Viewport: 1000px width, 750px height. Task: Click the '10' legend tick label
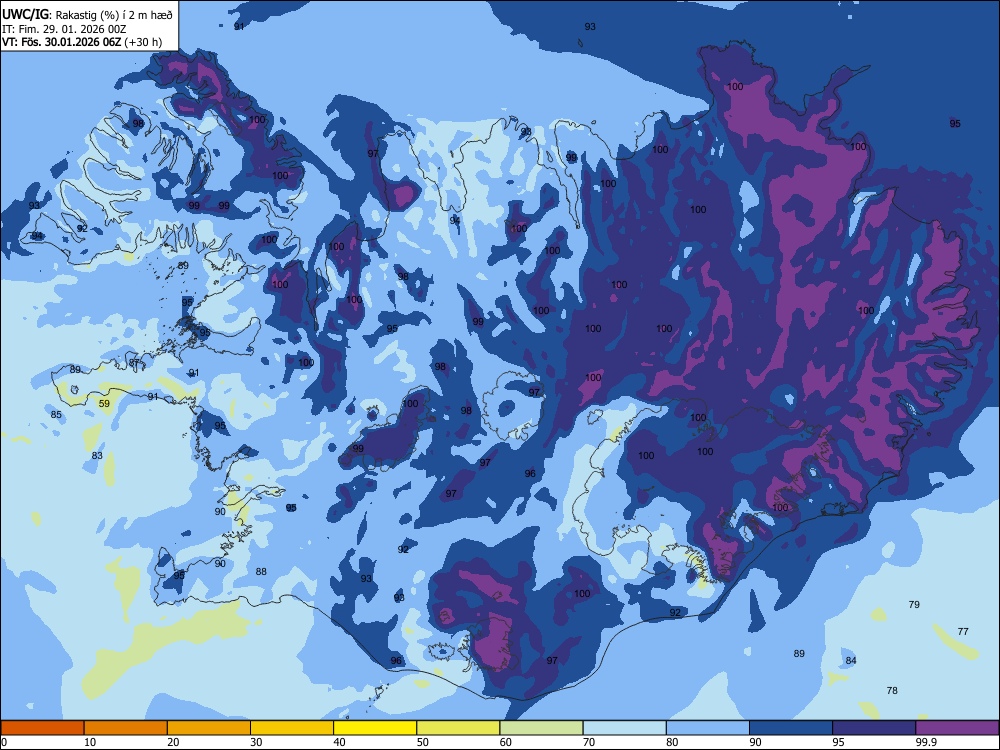click(x=91, y=742)
